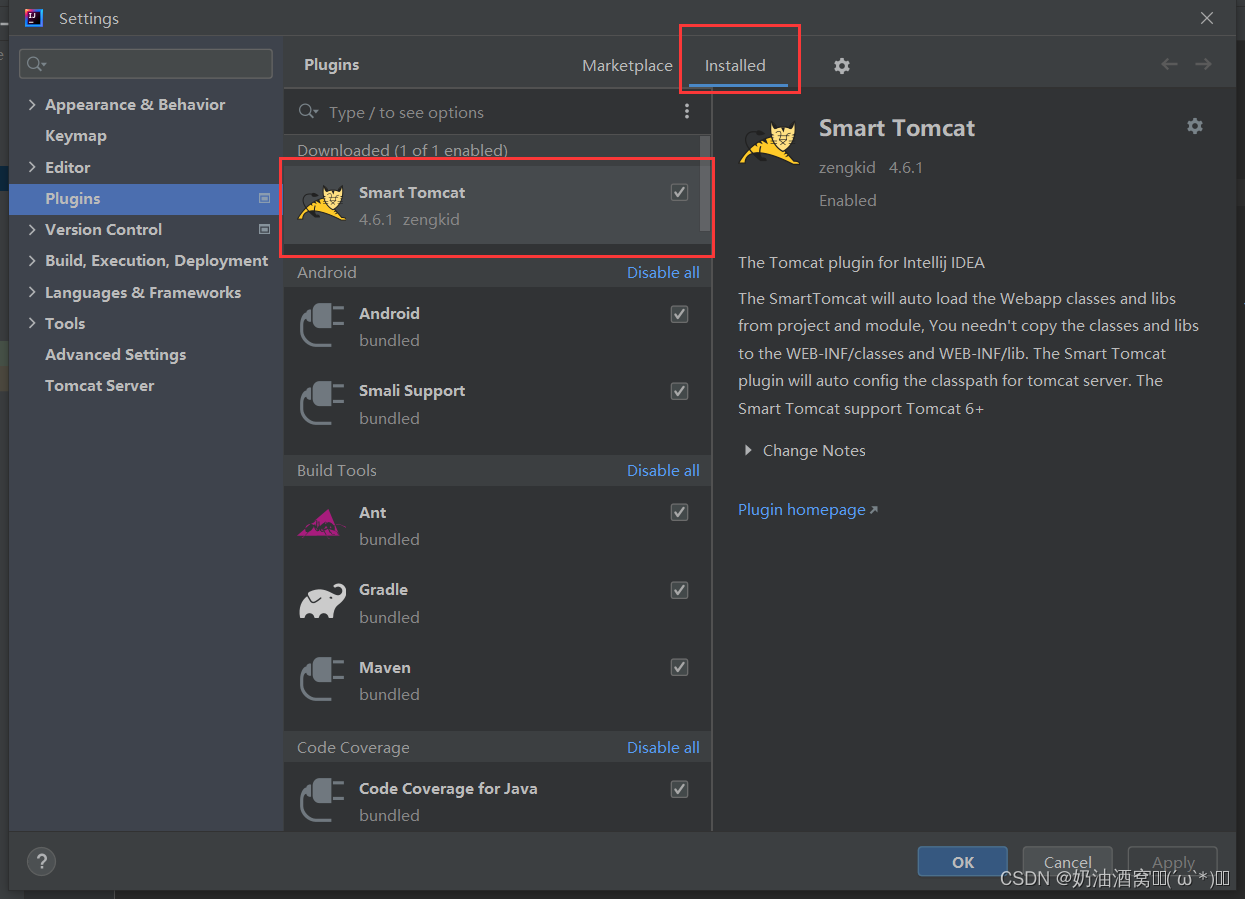
Task: Click the search icon in plugin filter
Action: pyautogui.click(x=308, y=112)
